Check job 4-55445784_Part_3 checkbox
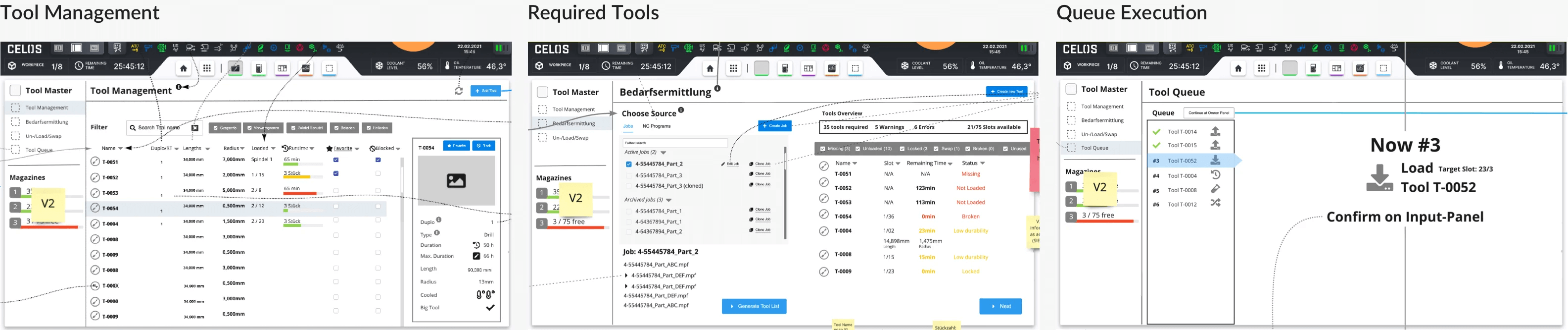Screen dimensions: 1568x330 pos(629,176)
